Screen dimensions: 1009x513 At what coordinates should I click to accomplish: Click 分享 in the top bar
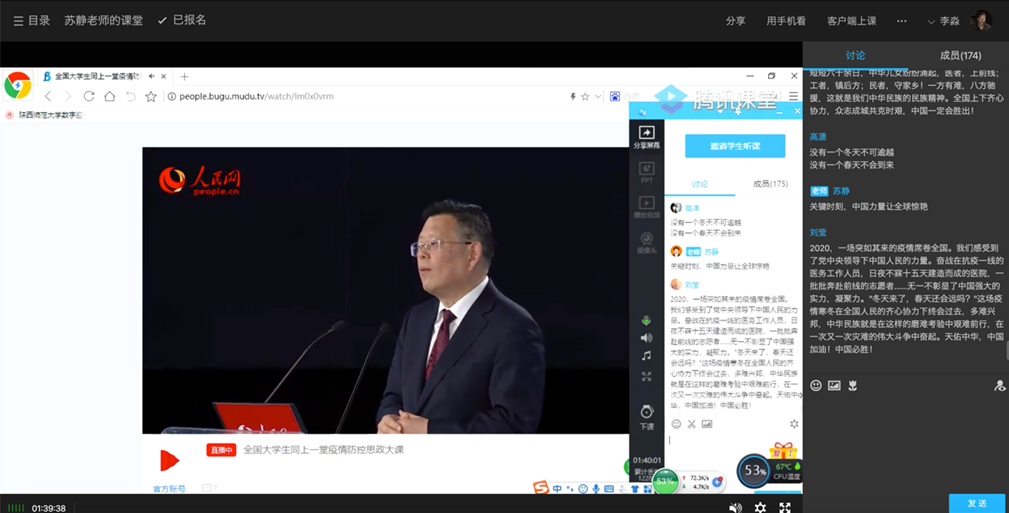[x=736, y=21]
